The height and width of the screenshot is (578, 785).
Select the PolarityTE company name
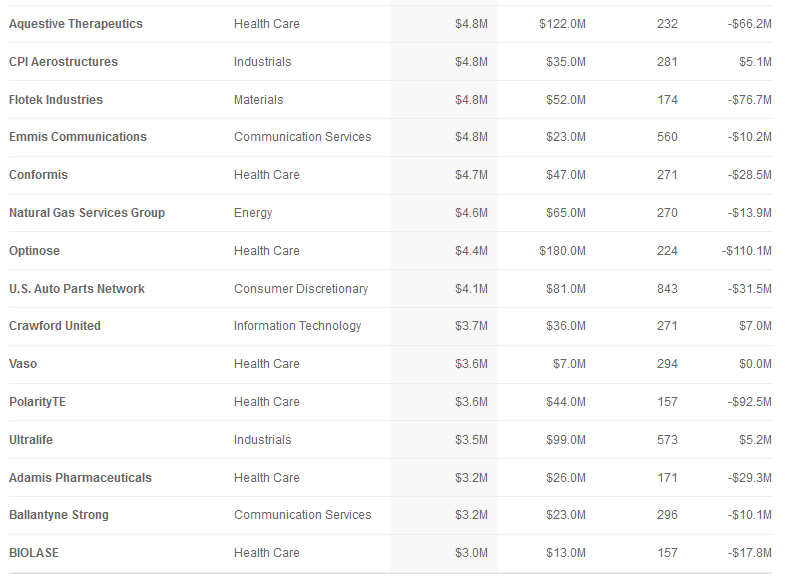click(x=37, y=402)
